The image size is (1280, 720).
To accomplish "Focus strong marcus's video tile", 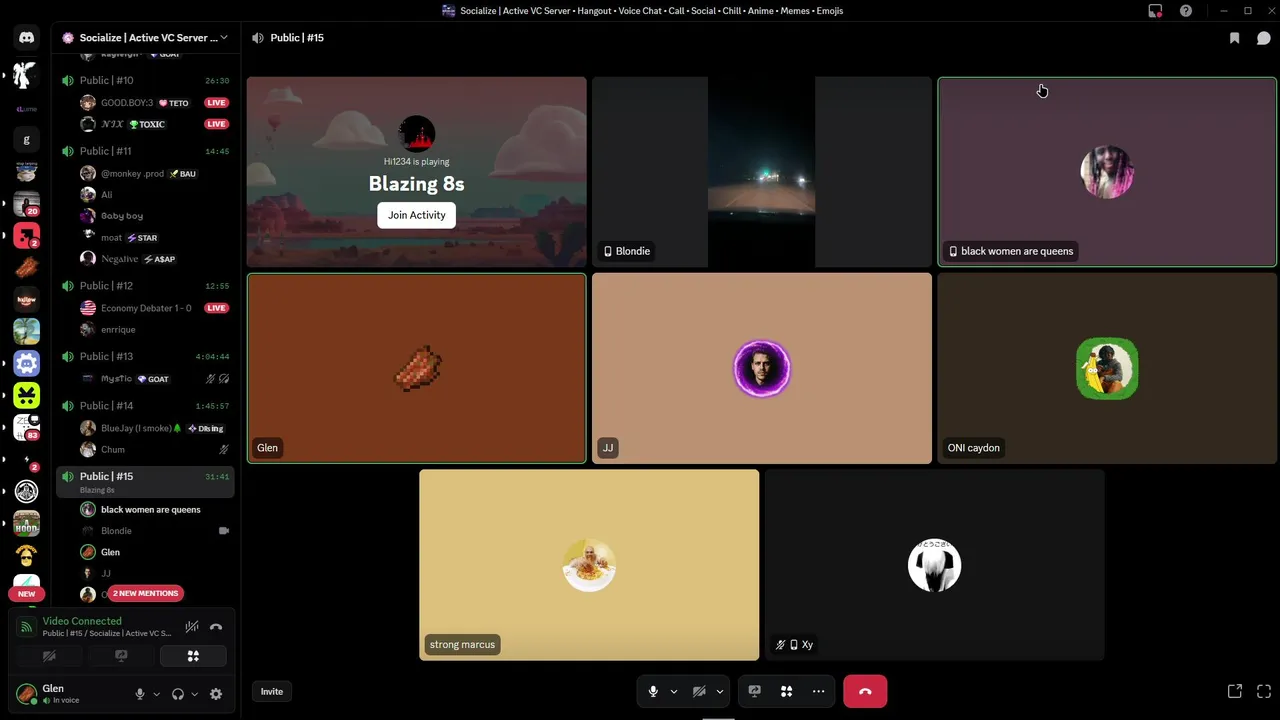I will (589, 565).
